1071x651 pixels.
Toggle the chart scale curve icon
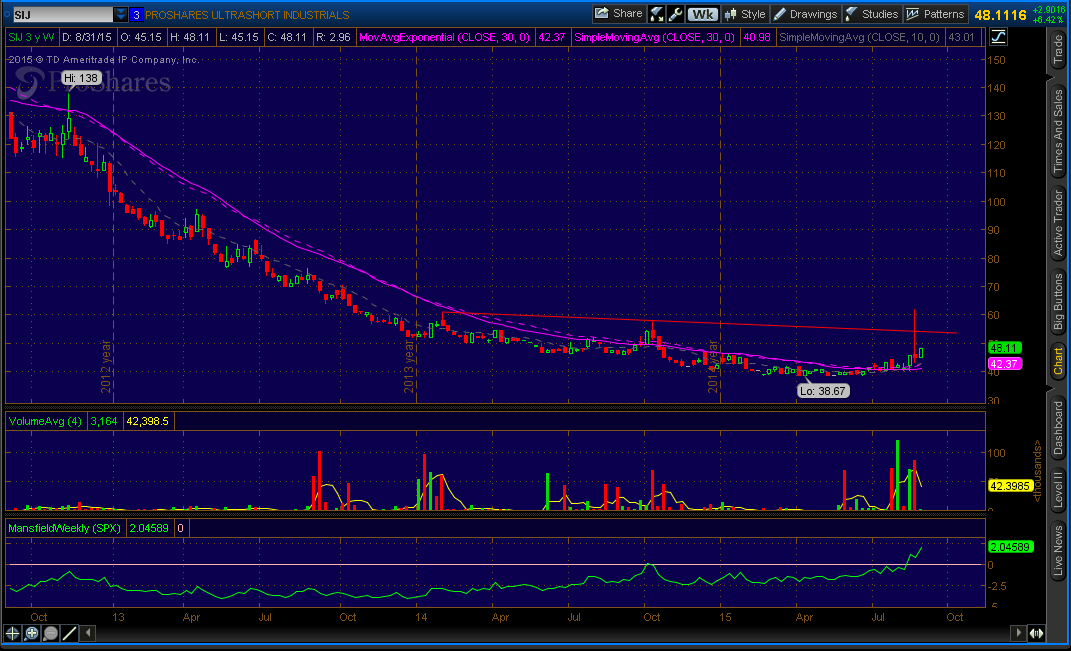coord(999,37)
